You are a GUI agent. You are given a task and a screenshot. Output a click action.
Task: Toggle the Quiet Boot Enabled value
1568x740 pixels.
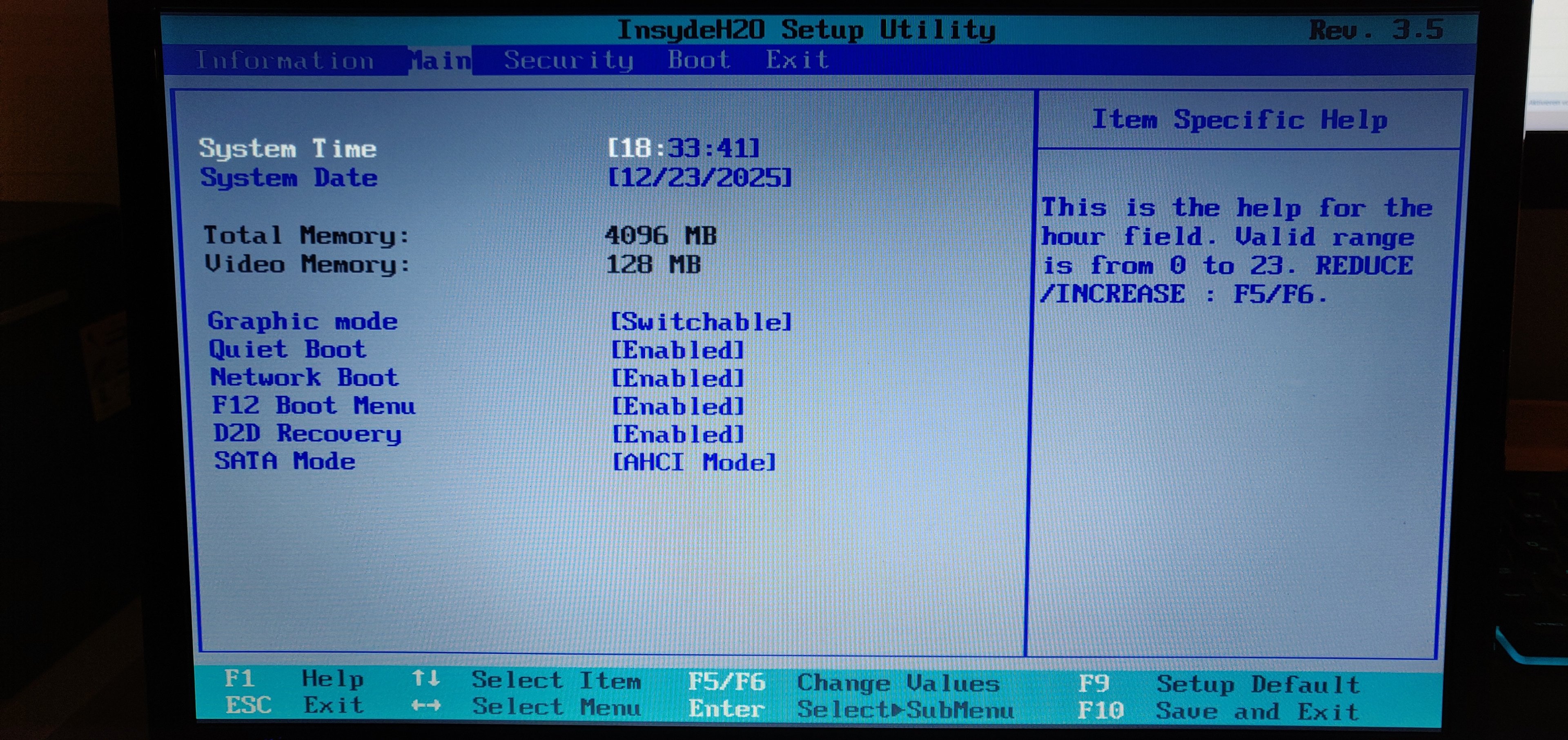(x=677, y=350)
